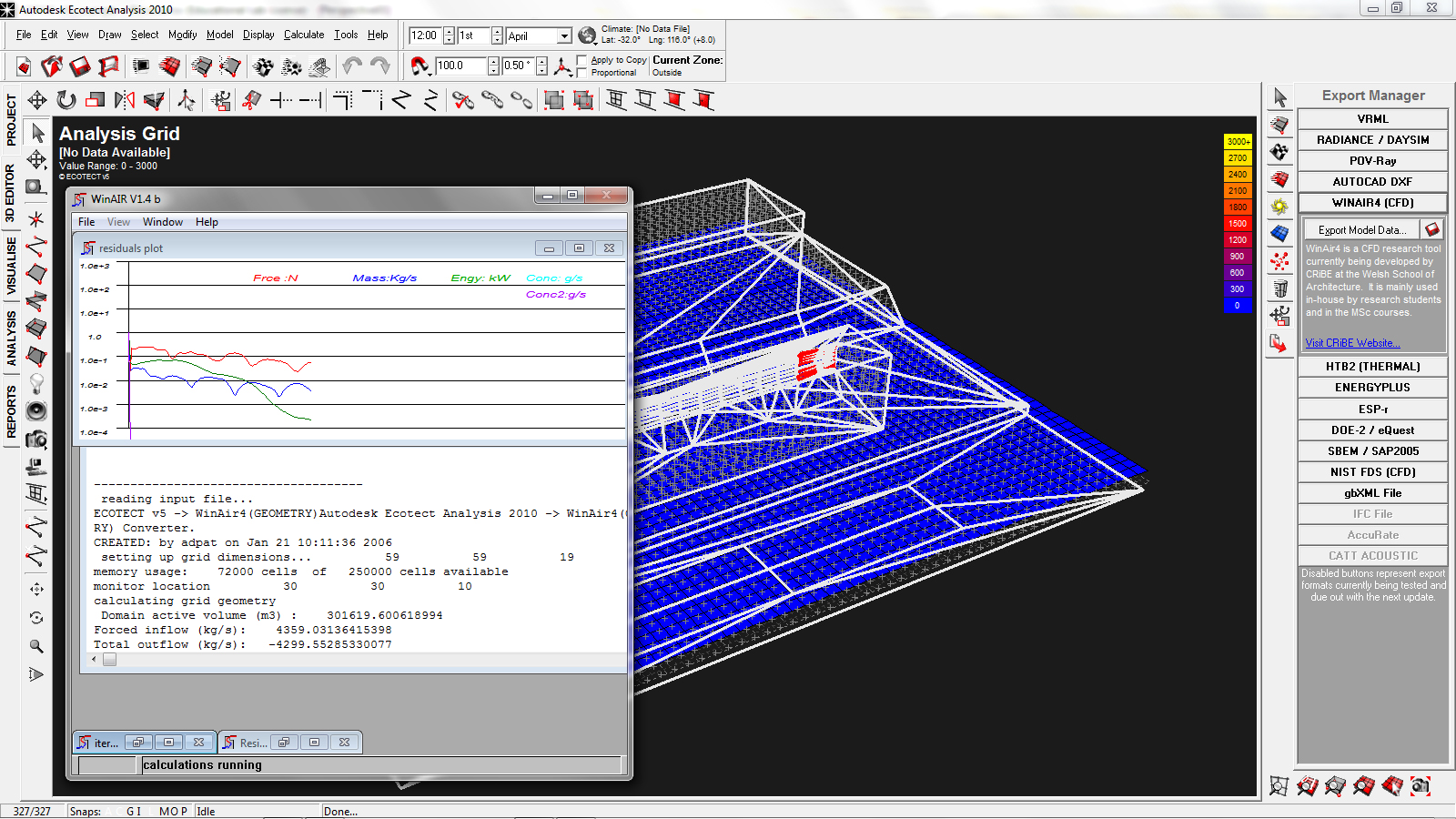Open the Calculate menu

click(304, 35)
